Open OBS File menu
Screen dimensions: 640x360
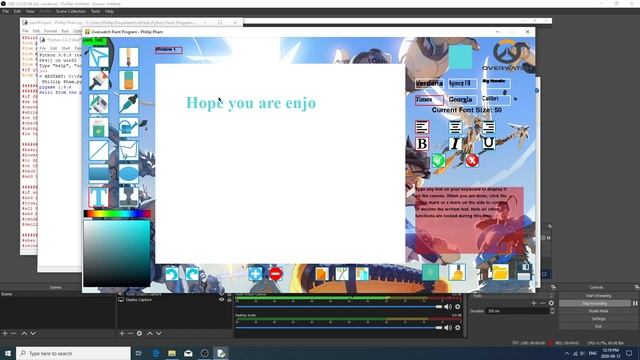click(x=5, y=11)
